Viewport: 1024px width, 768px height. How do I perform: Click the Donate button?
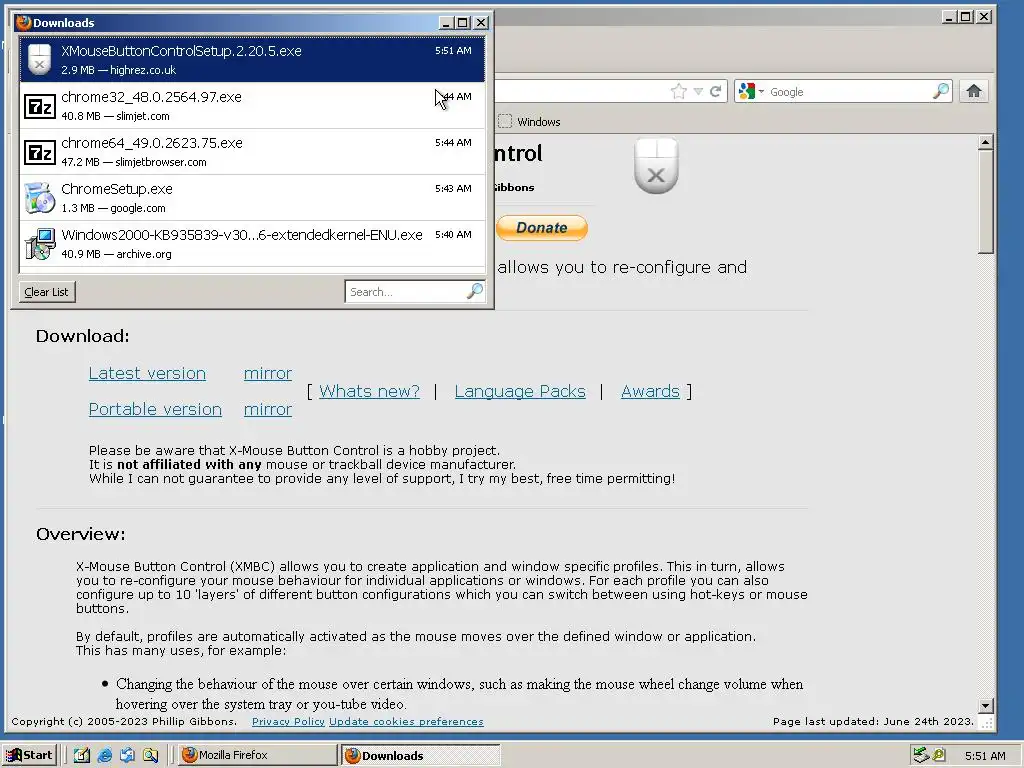coord(541,228)
